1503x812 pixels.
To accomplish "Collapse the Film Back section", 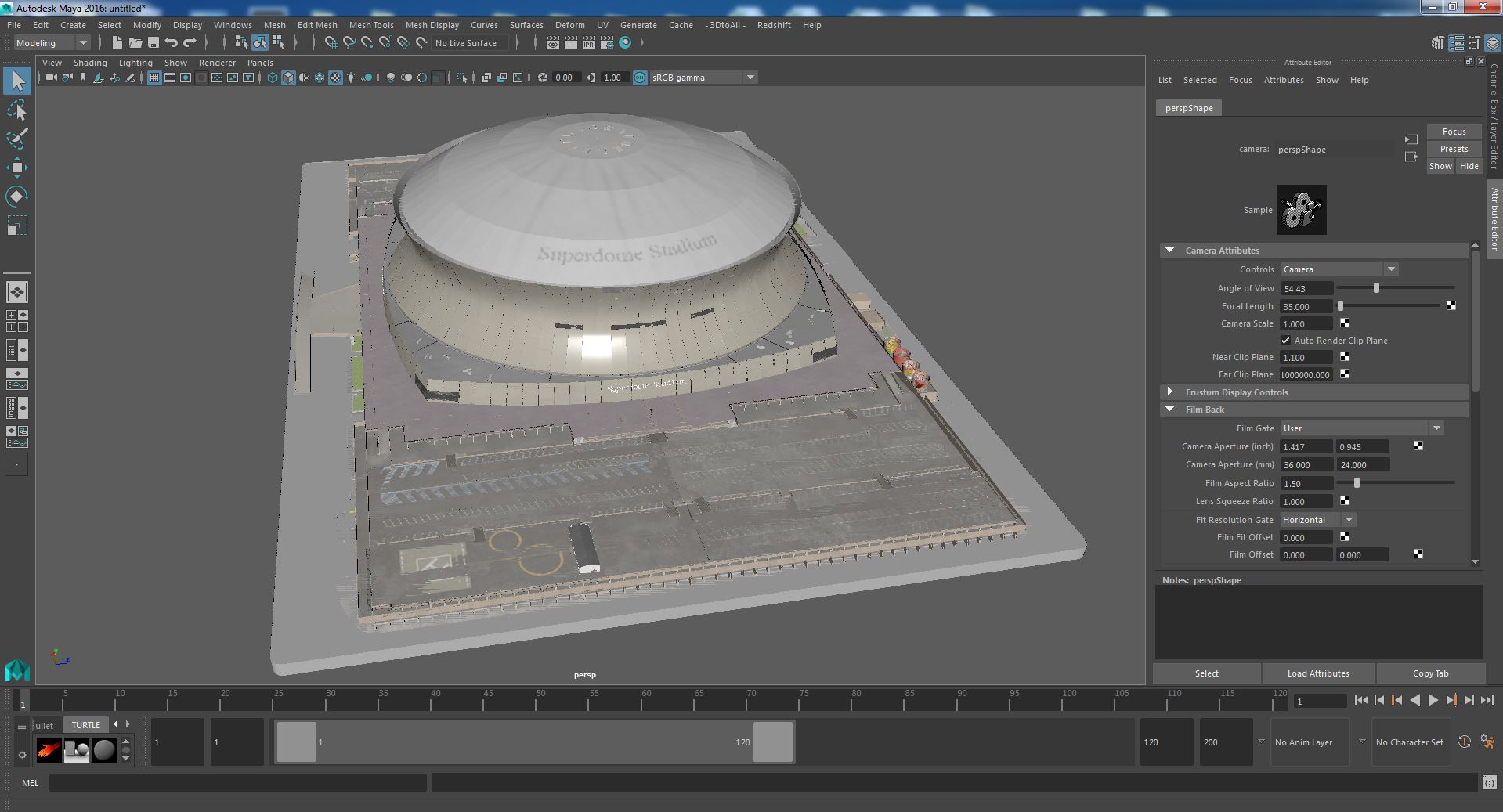I will pyautogui.click(x=1170, y=410).
